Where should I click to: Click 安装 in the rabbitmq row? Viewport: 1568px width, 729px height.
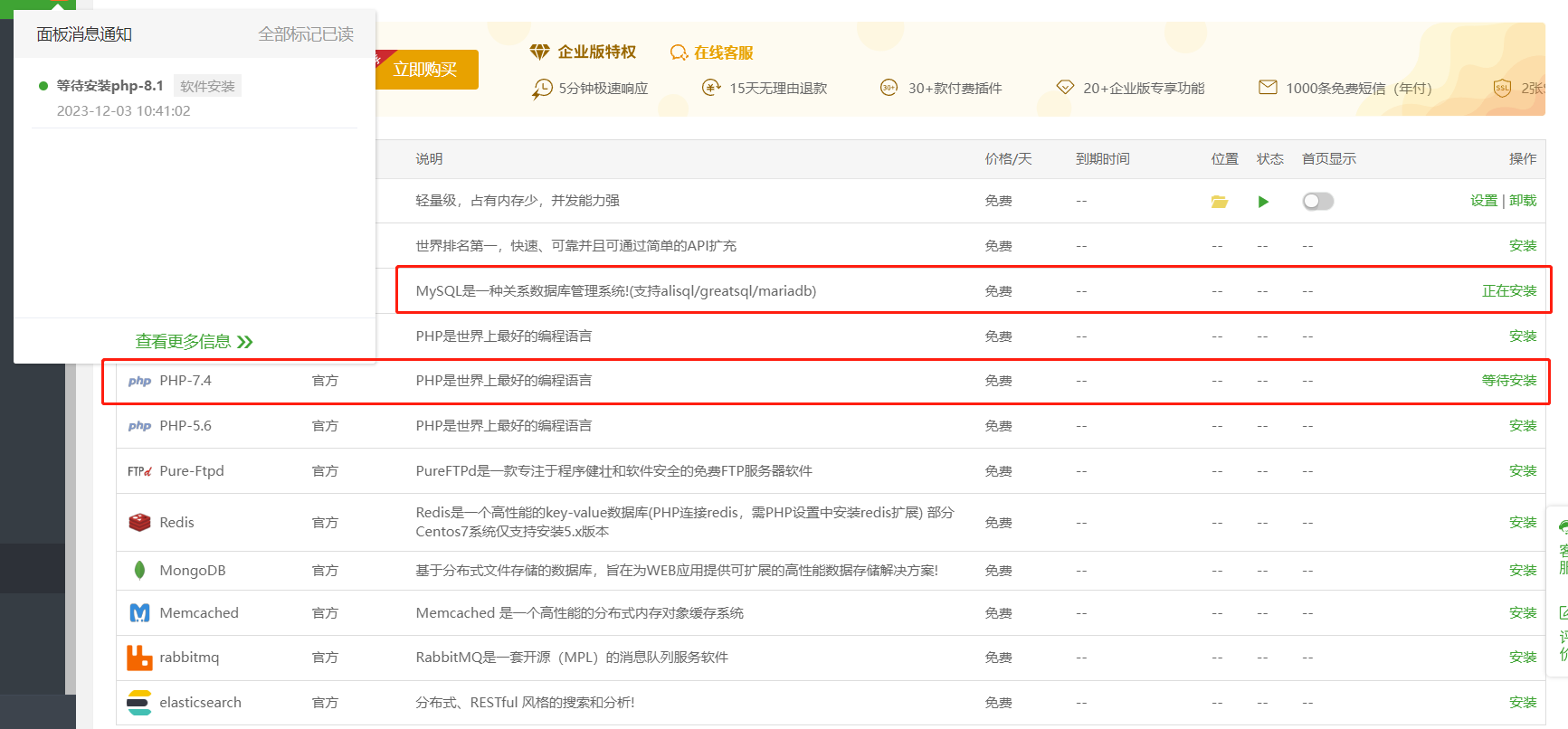pos(1523,658)
